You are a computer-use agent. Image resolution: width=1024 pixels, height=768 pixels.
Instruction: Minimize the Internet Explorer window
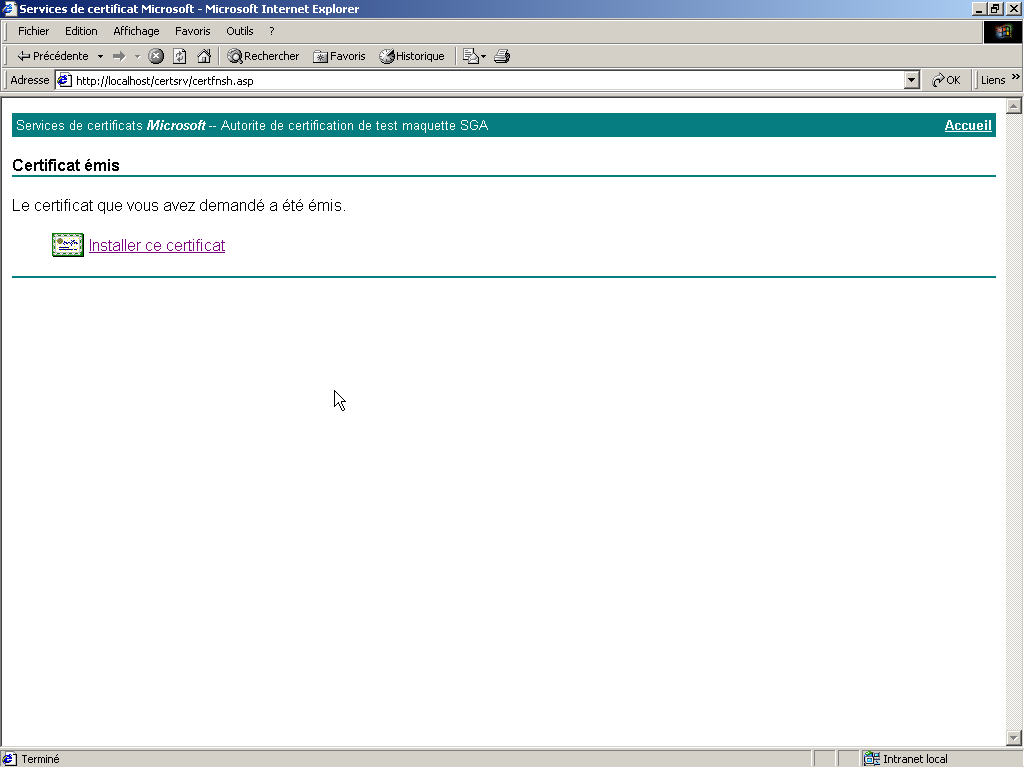979,9
